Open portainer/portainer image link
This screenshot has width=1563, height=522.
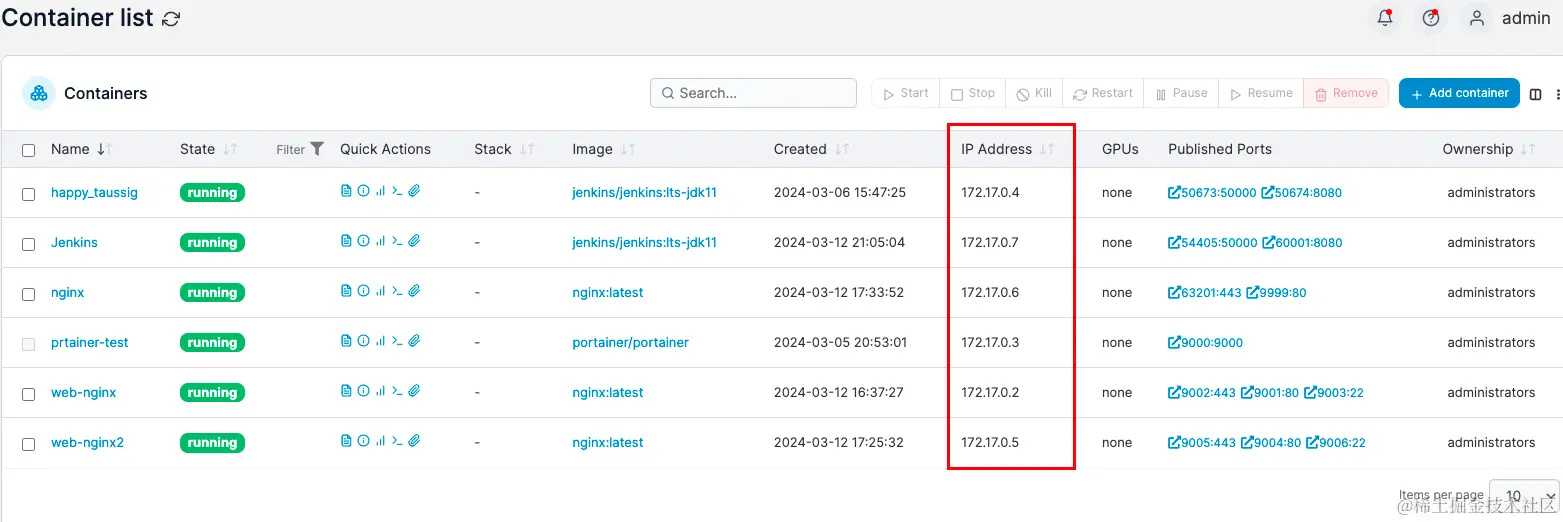pos(630,342)
